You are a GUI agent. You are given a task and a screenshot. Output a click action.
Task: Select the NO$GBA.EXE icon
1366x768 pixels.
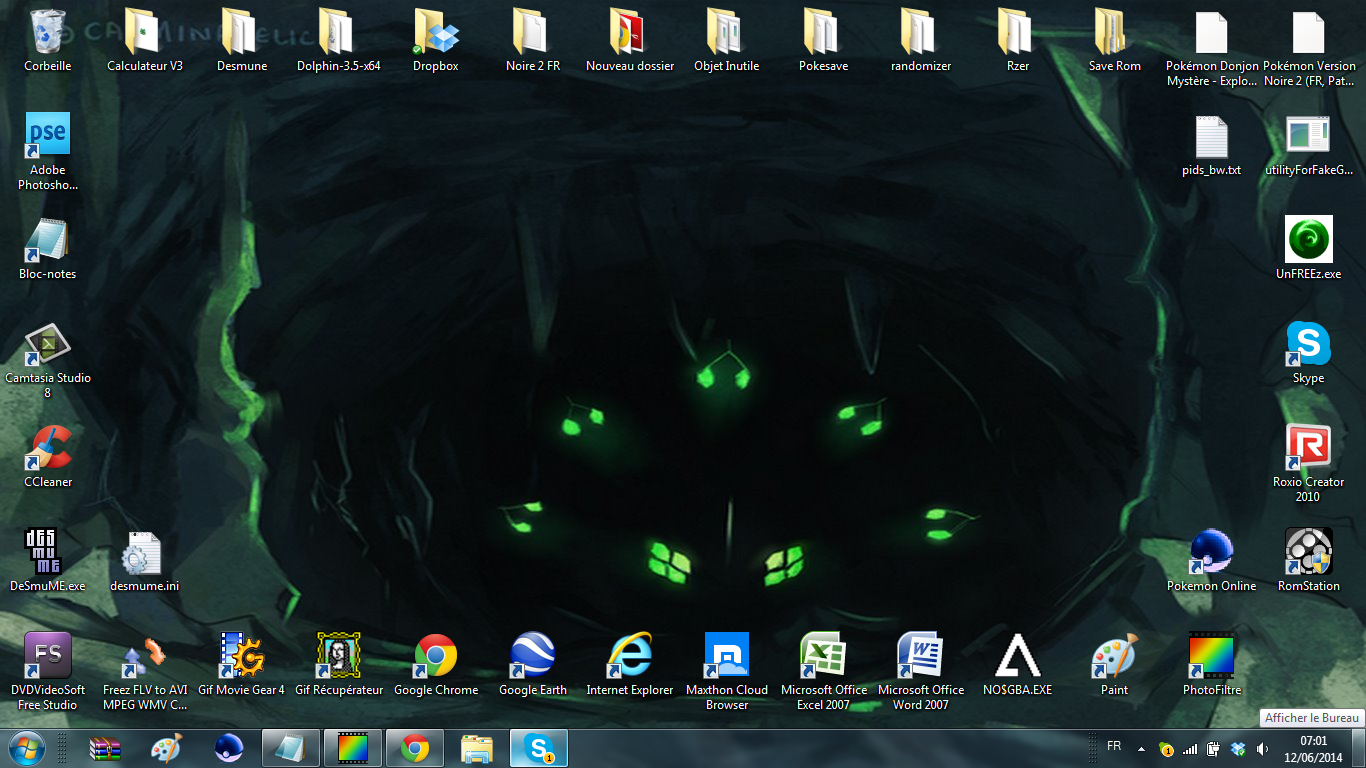pos(1017,664)
